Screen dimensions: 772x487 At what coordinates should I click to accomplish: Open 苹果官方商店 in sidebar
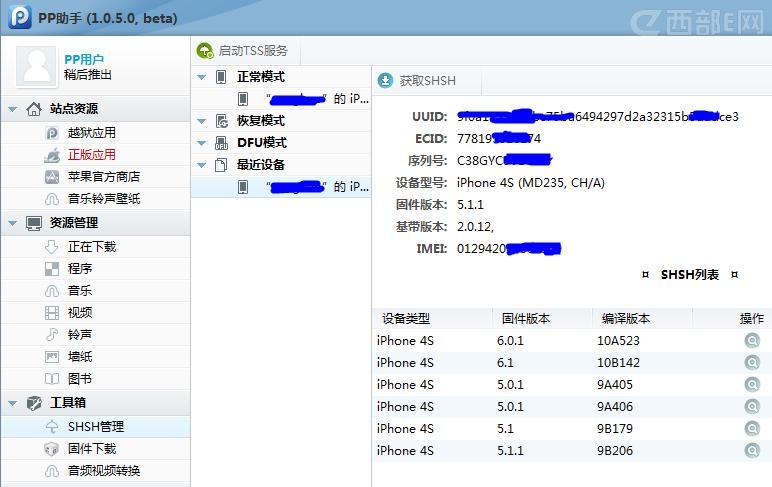click(x=104, y=177)
